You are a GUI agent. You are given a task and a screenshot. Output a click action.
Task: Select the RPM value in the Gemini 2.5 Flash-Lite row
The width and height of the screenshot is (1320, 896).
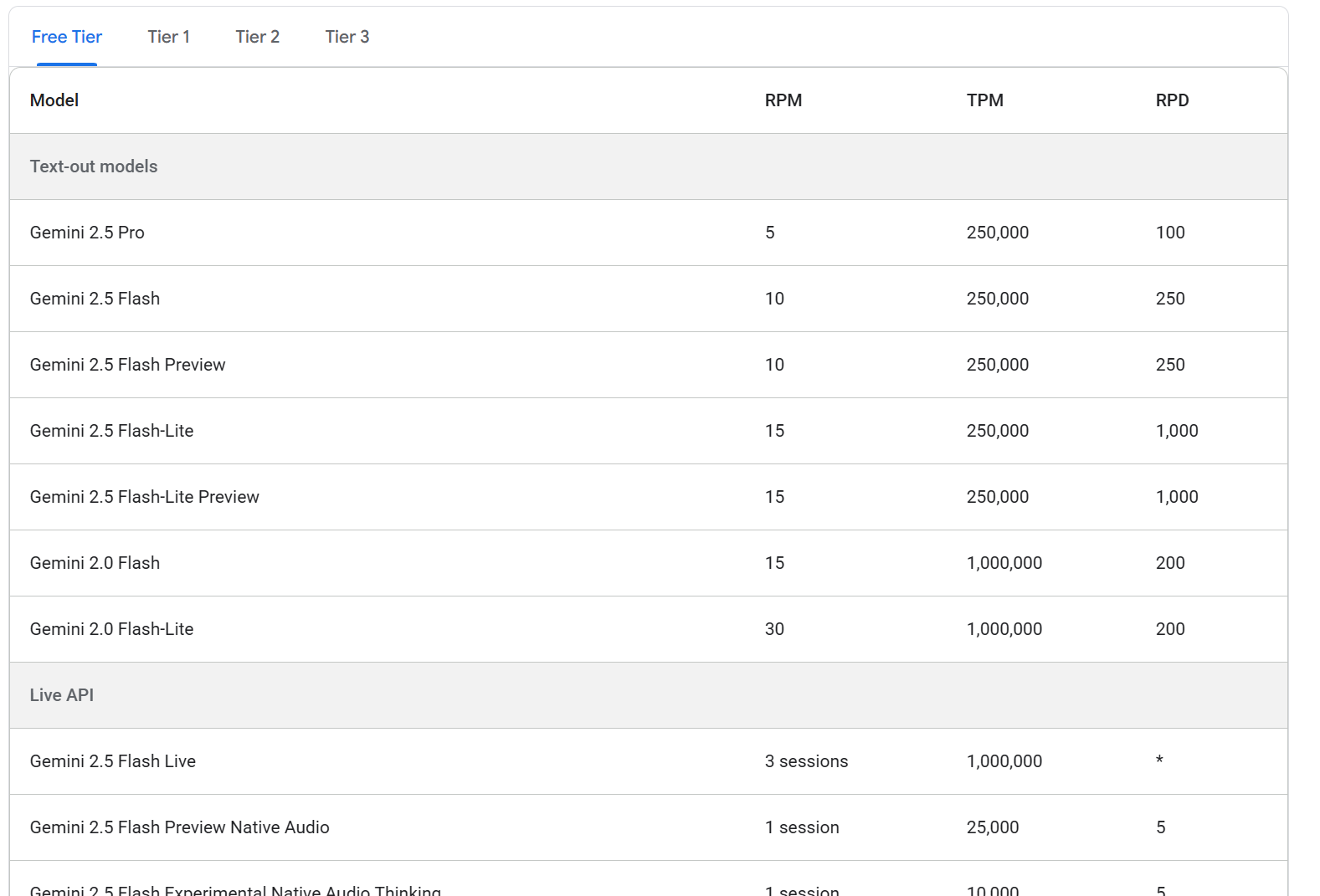pyautogui.click(x=775, y=431)
